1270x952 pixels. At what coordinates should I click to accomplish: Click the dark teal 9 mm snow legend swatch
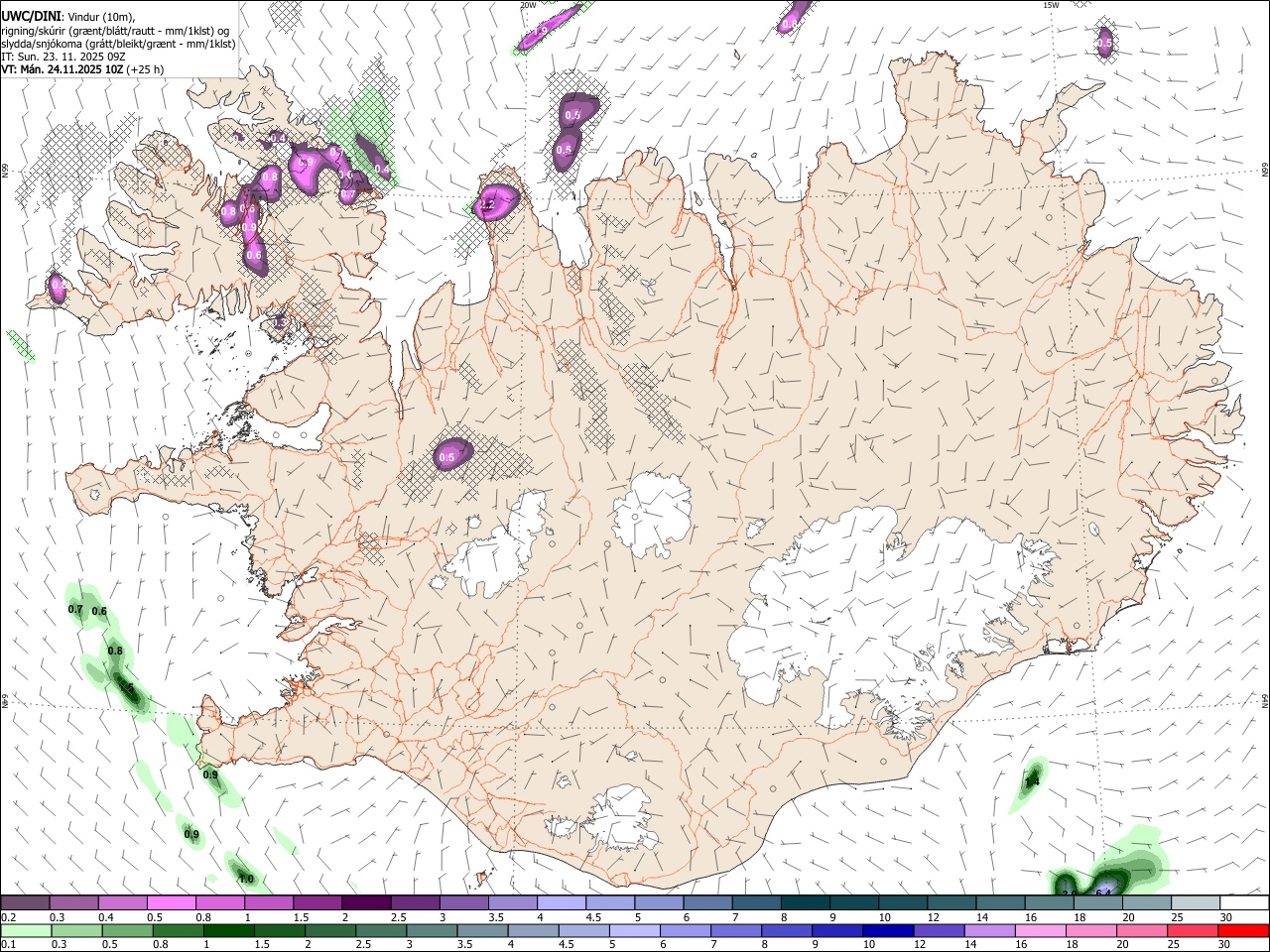(x=853, y=903)
